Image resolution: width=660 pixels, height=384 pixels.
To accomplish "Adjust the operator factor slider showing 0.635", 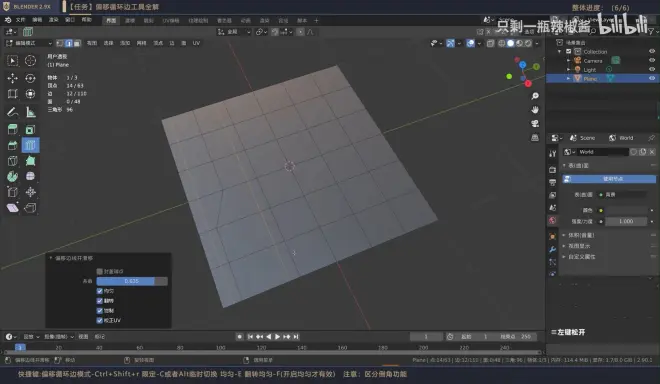I will tap(132, 281).
